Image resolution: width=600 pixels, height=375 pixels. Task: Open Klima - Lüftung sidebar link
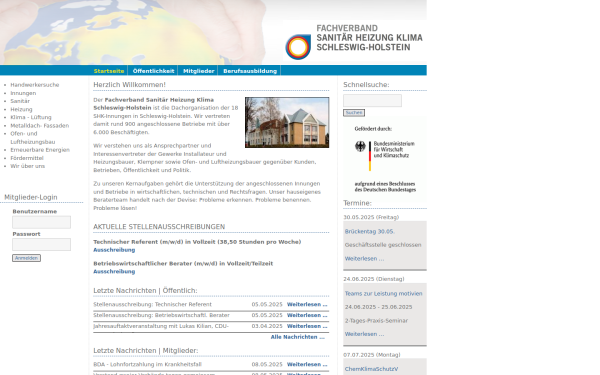coord(31,117)
